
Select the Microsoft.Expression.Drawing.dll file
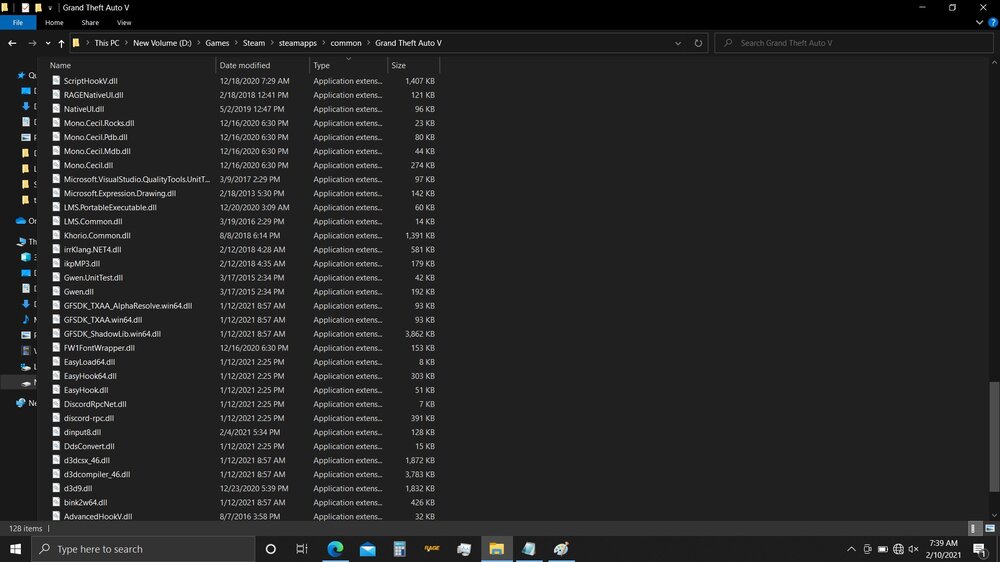[119, 193]
